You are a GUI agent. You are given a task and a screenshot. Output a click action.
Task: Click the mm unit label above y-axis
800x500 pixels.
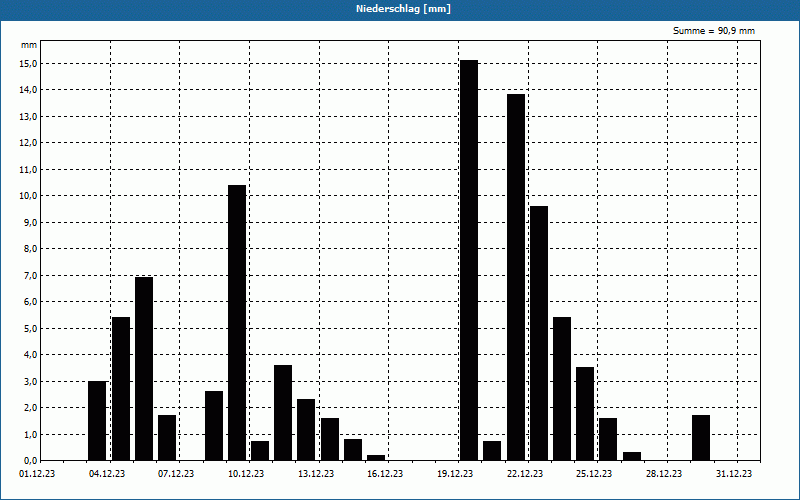29,45
